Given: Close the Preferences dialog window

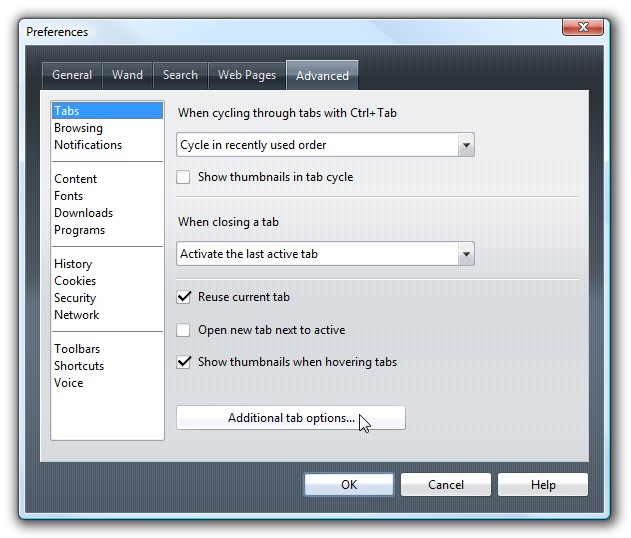Looking at the screenshot, I should [583, 27].
